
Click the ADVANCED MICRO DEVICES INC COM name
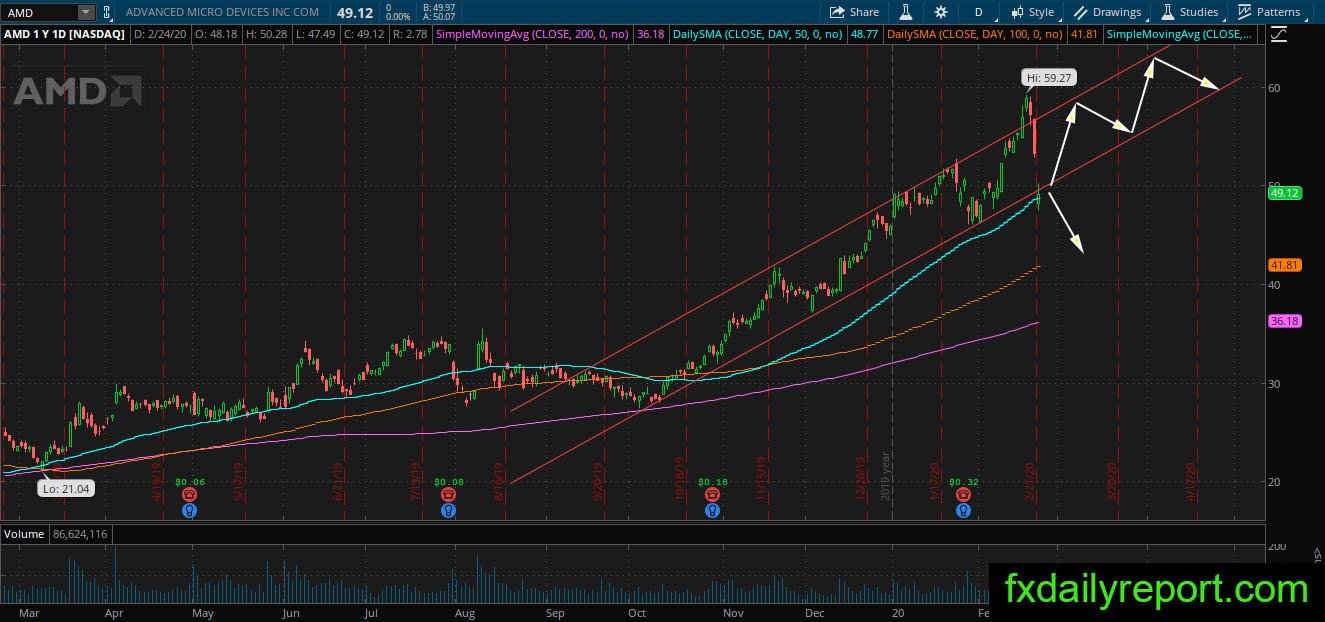[x=223, y=12]
